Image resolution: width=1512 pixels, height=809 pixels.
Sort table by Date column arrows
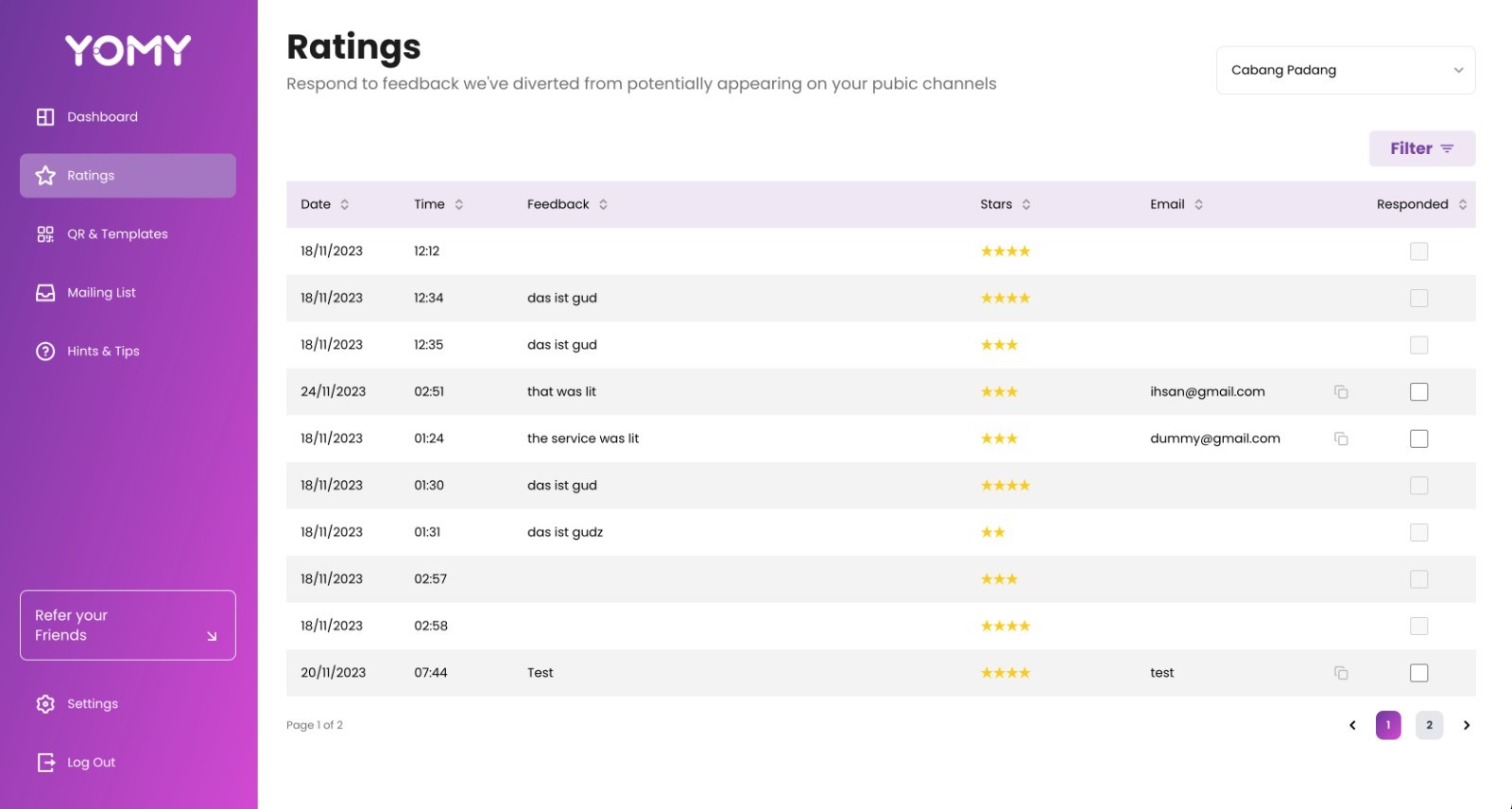point(345,204)
